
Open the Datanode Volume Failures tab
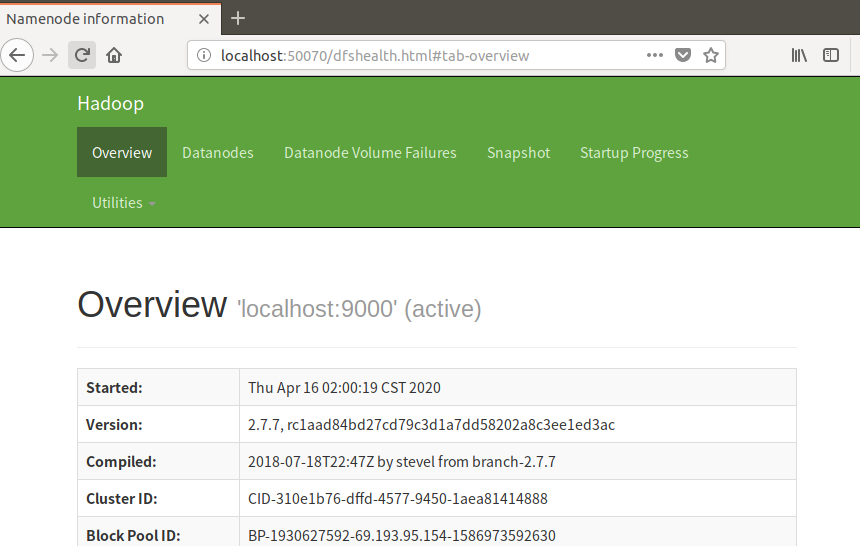click(x=370, y=153)
